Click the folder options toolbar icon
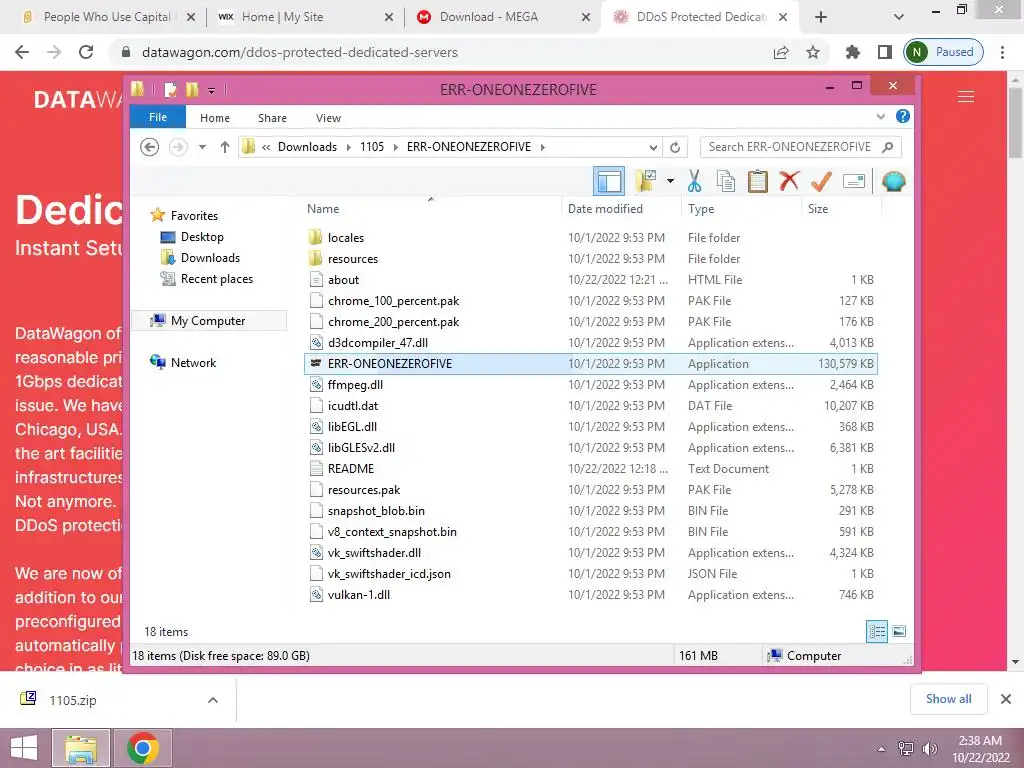This screenshot has width=1024, height=768. point(646,181)
